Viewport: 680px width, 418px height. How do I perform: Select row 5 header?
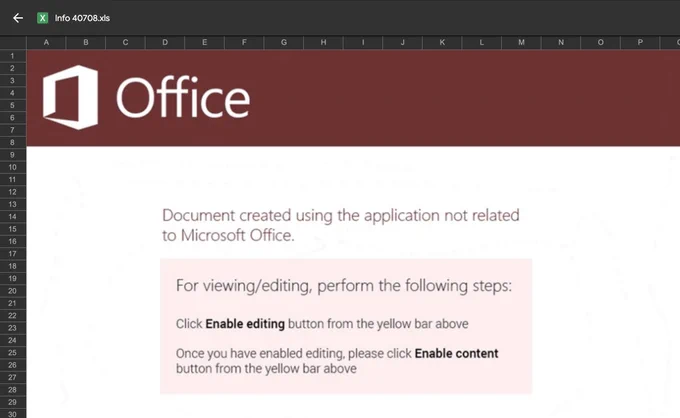pos(13,105)
